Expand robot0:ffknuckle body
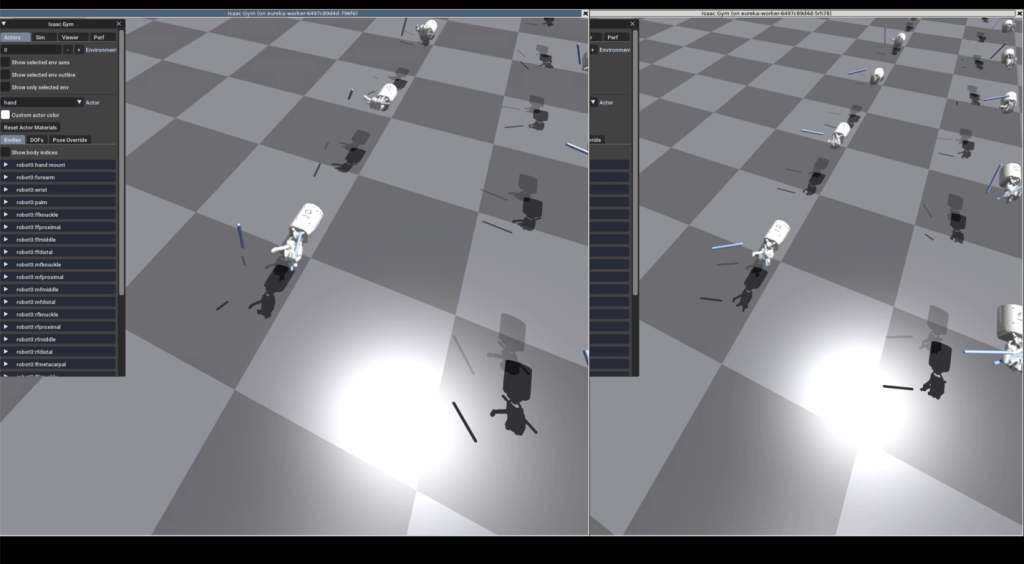Viewport: 1024px width, 564px height. coord(6,215)
